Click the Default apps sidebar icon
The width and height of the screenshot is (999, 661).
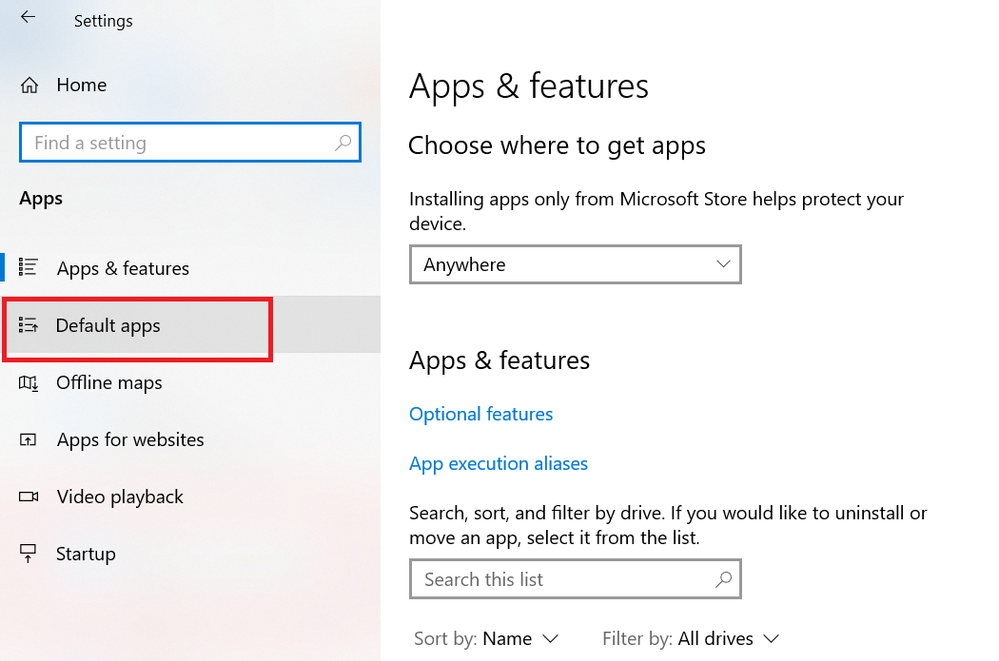point(28,325)
